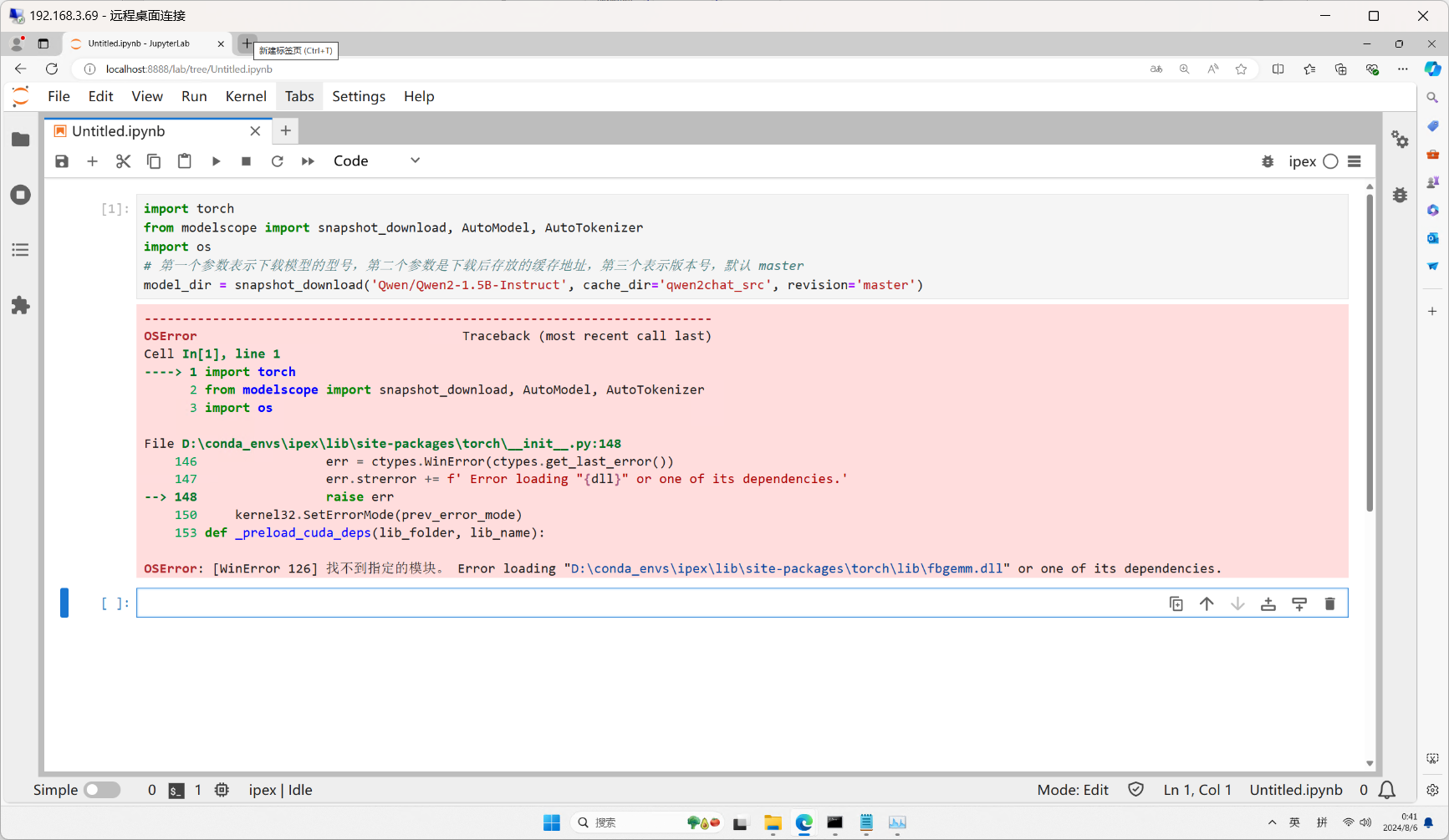1449x840 pixels.
Task: Delete the active cell with trash icon
Action: click(1329, 603)
